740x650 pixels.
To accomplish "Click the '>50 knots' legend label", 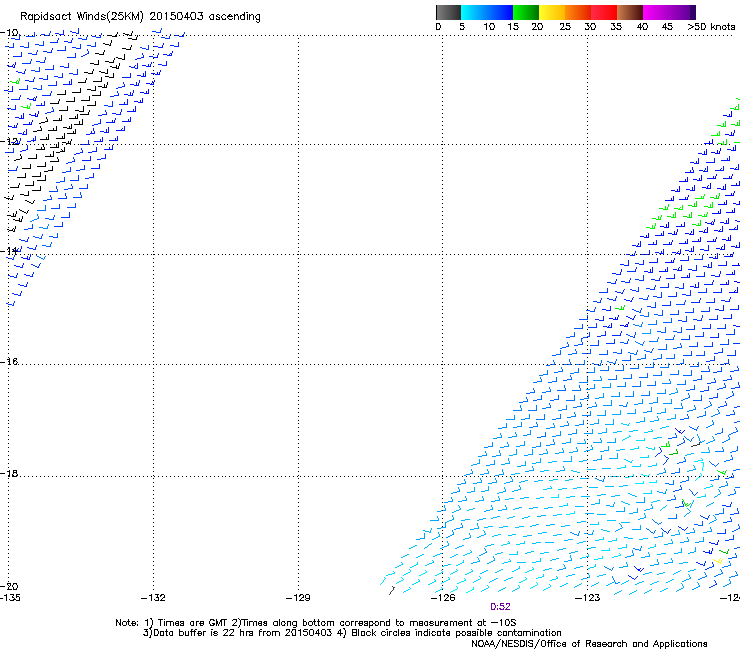I will (x=711, y=27).
